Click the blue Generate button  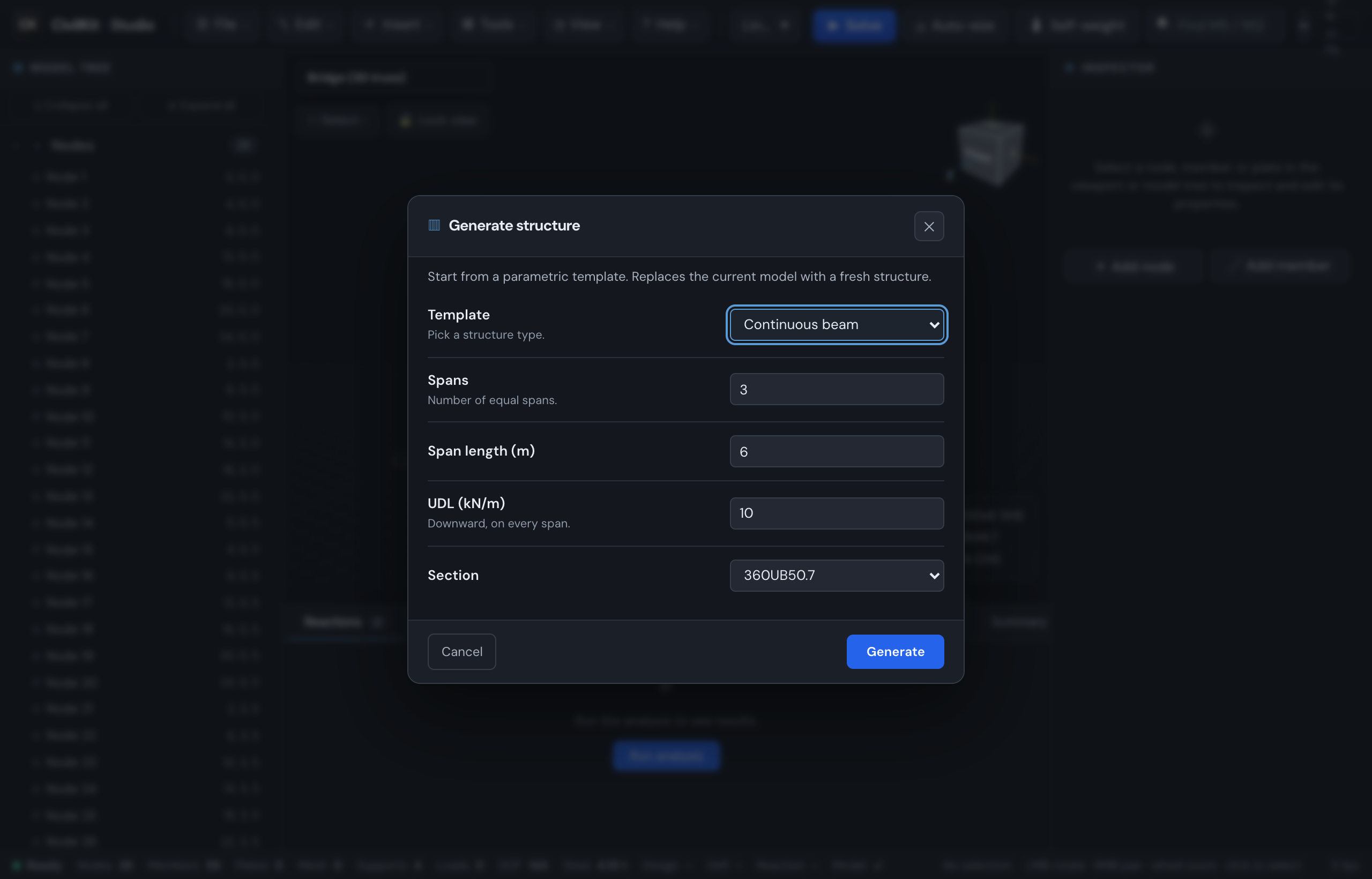coord(895,652)
